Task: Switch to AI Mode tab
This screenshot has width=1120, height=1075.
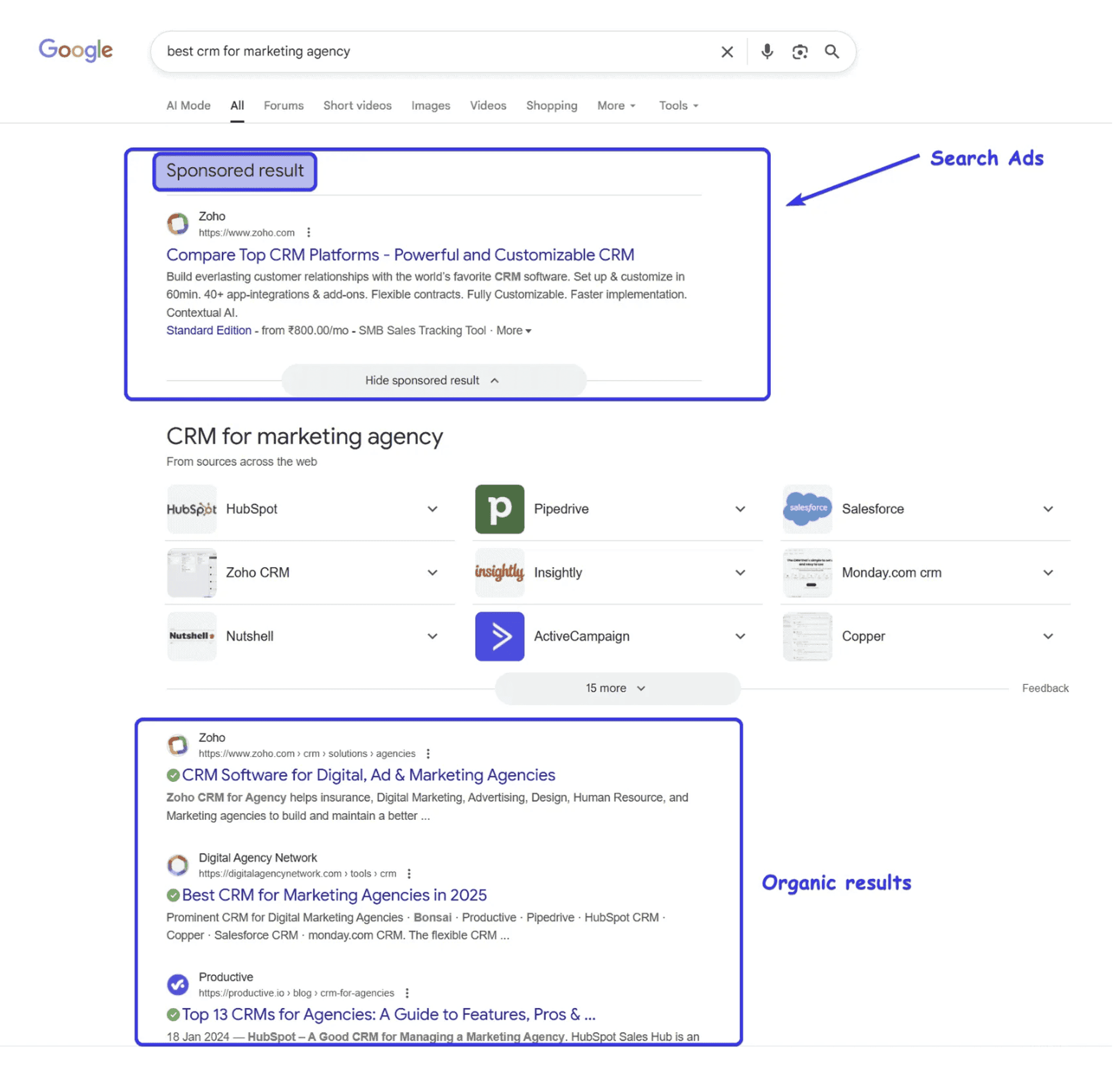Action: 188,106
